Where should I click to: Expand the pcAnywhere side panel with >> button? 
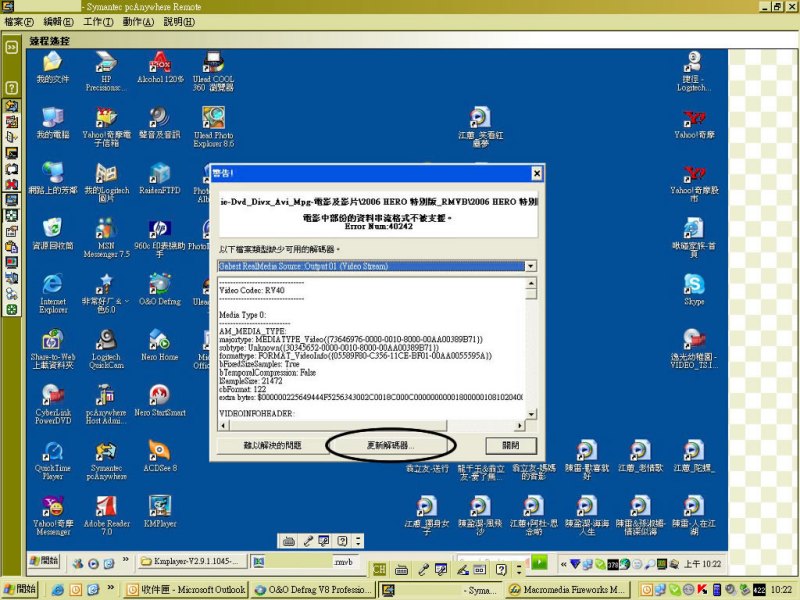tap(11, 47)
